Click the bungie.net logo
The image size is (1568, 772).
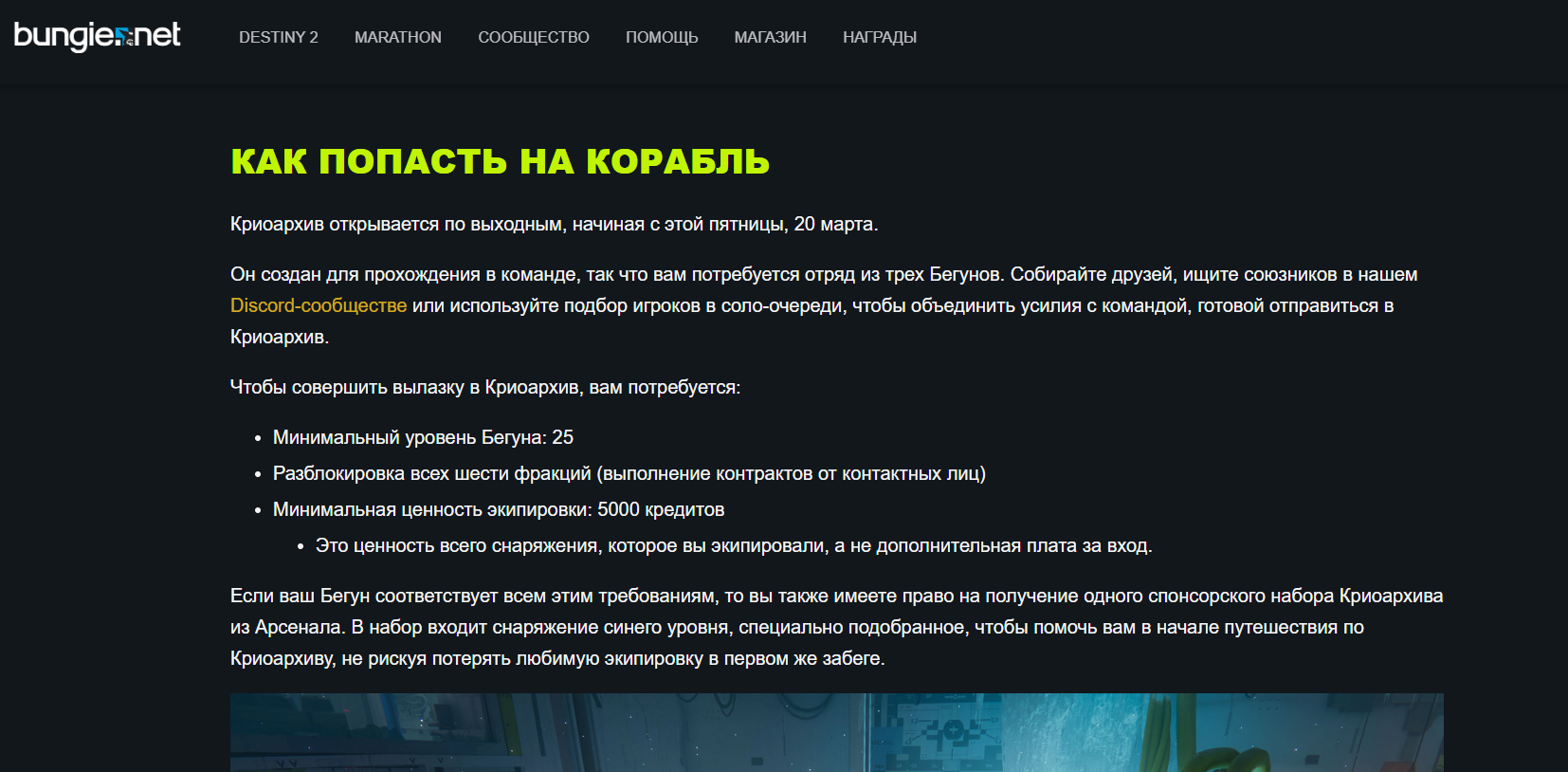point(97,36)
